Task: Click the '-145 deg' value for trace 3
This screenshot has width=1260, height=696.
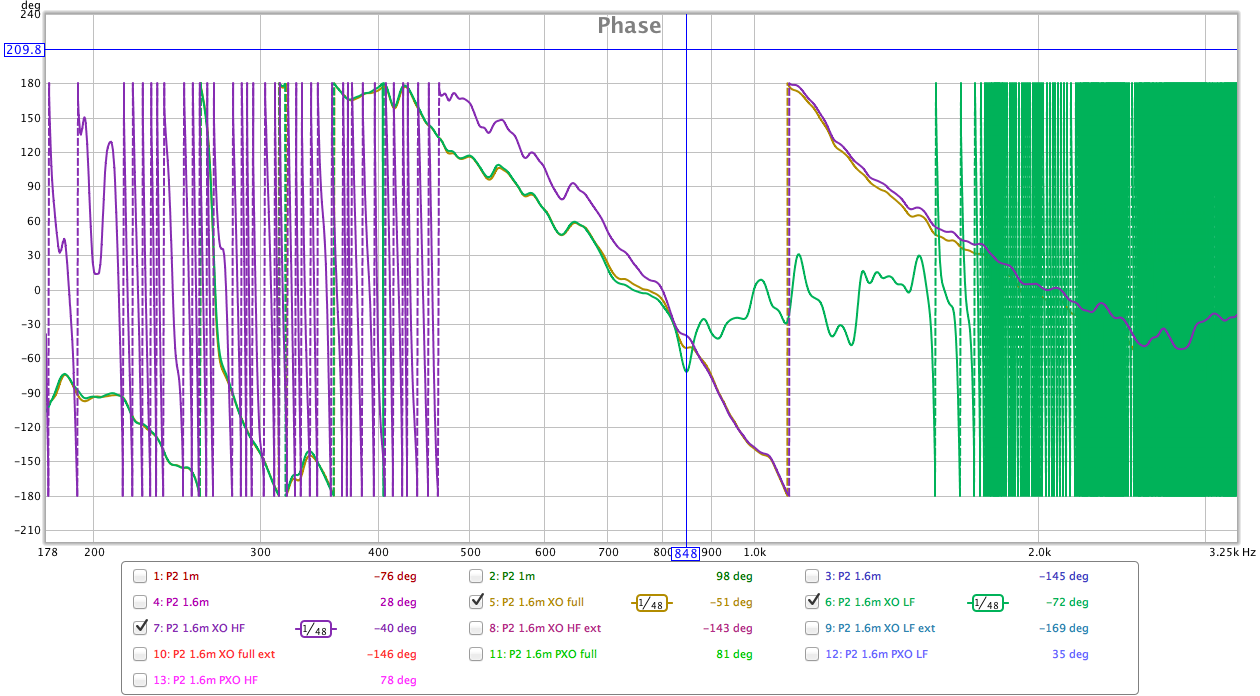Action: click(1064, 576)
